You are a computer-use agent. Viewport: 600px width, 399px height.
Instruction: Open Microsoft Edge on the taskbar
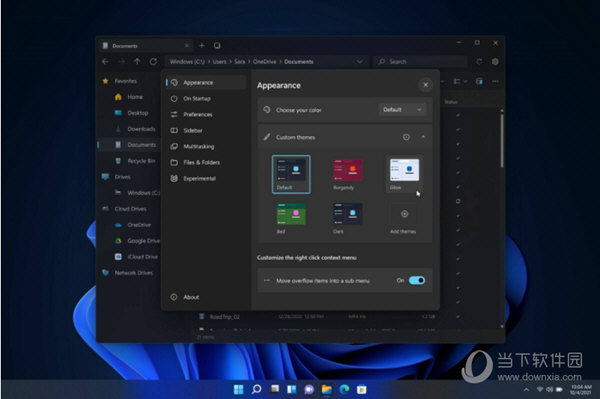[344, 389]
